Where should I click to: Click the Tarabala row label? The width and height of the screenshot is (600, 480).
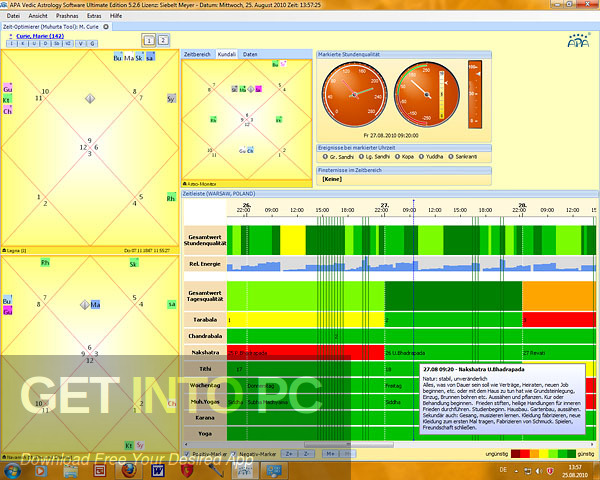[x=205, y=320]
